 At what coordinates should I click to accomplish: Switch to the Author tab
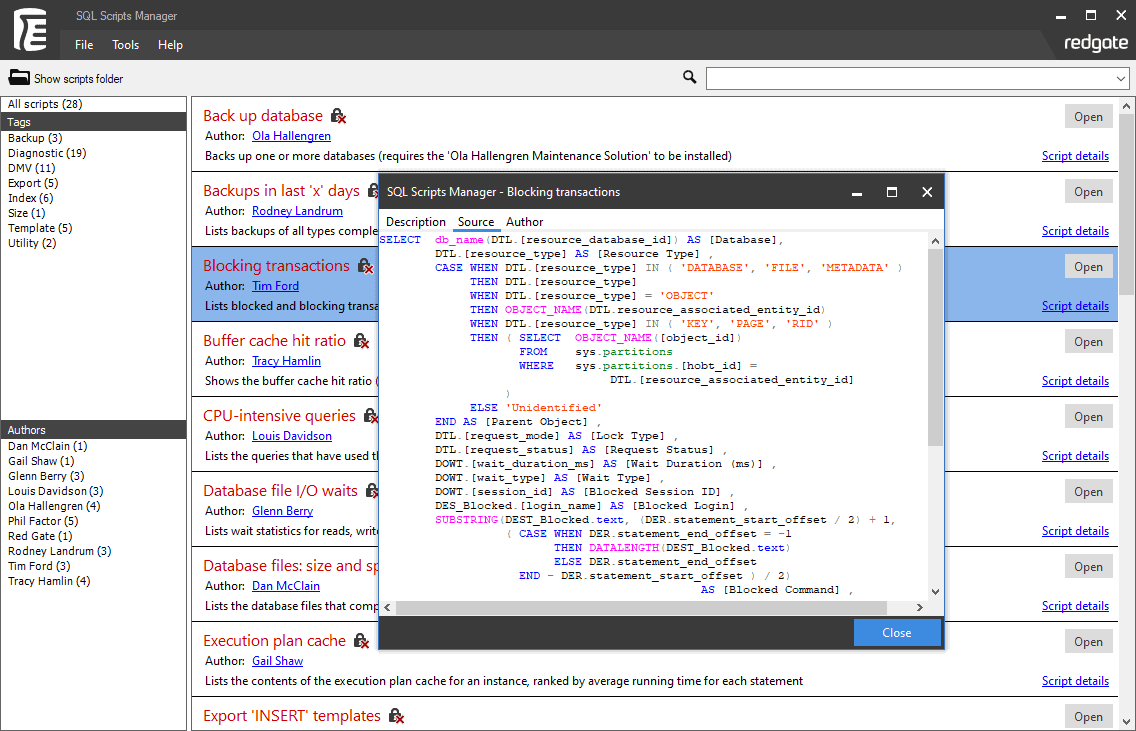524,221
